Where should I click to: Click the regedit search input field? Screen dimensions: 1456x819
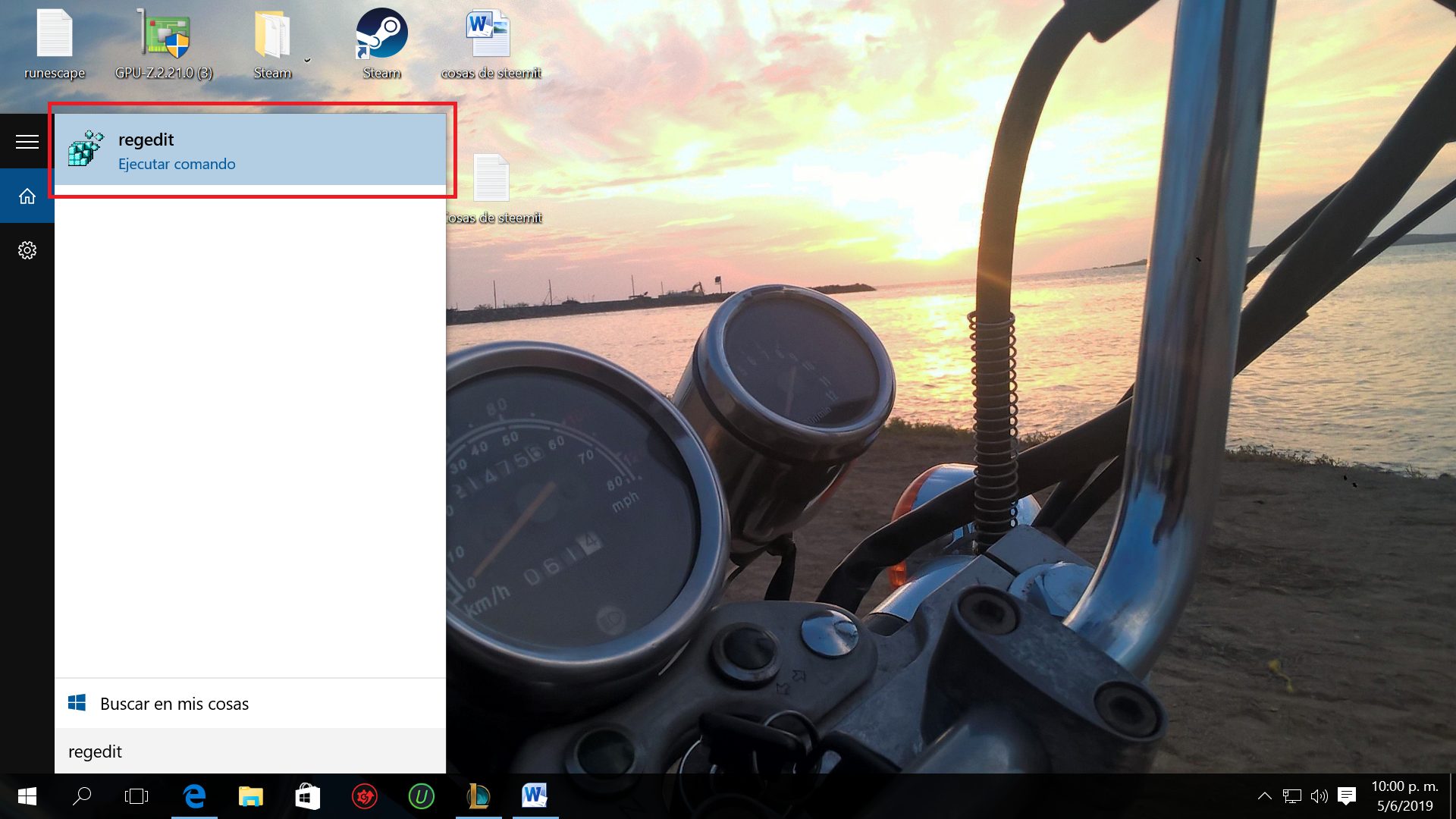[x=250, y=752]
